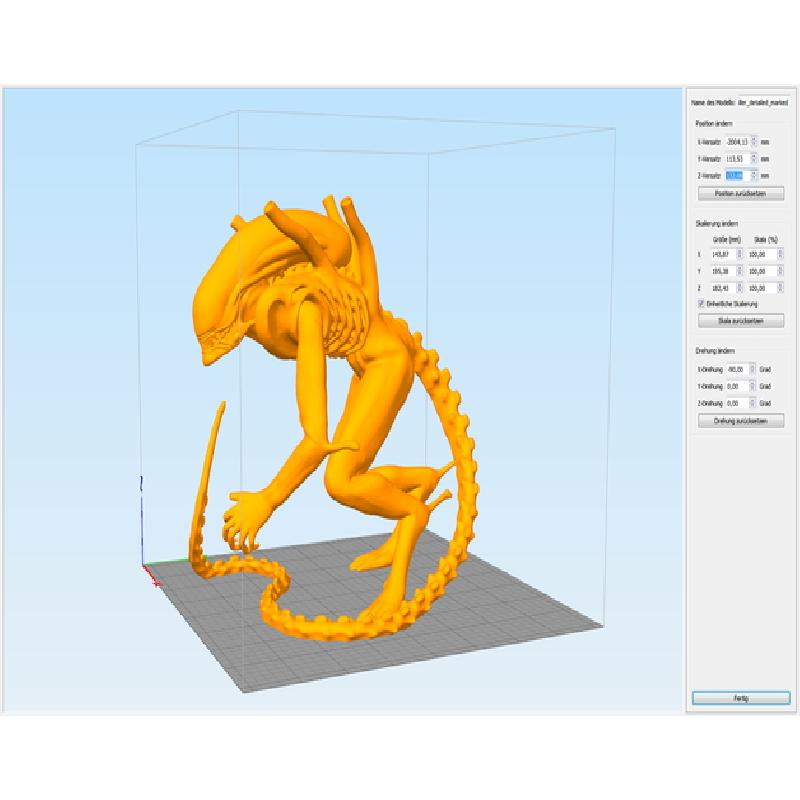This screenshot has width=800, height=800.
Task: Click the Z-Drehung spinner arrows
Action: (x=752, y=403)
